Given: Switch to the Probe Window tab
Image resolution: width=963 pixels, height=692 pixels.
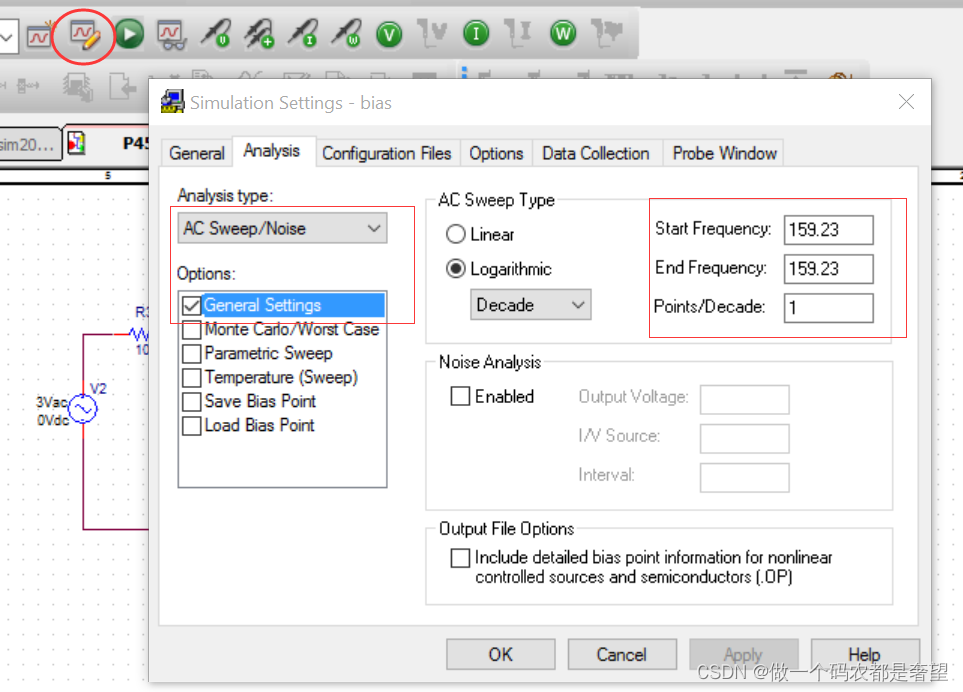Looking at the screenshot, I should tap(723, 153).
